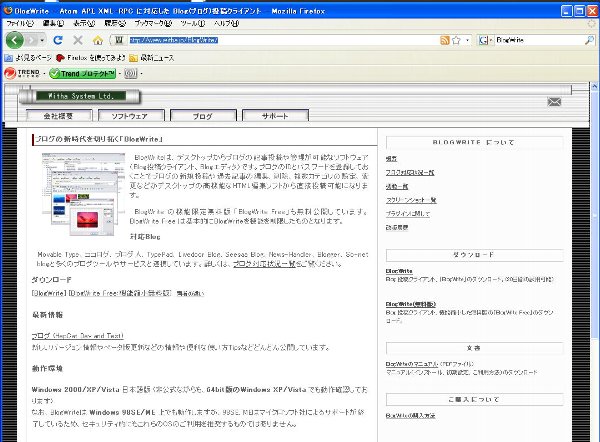Screen dimensions: 600x442
Task: Open the よく見るページ bookmark folder
Action: click(x=28, y=58)
